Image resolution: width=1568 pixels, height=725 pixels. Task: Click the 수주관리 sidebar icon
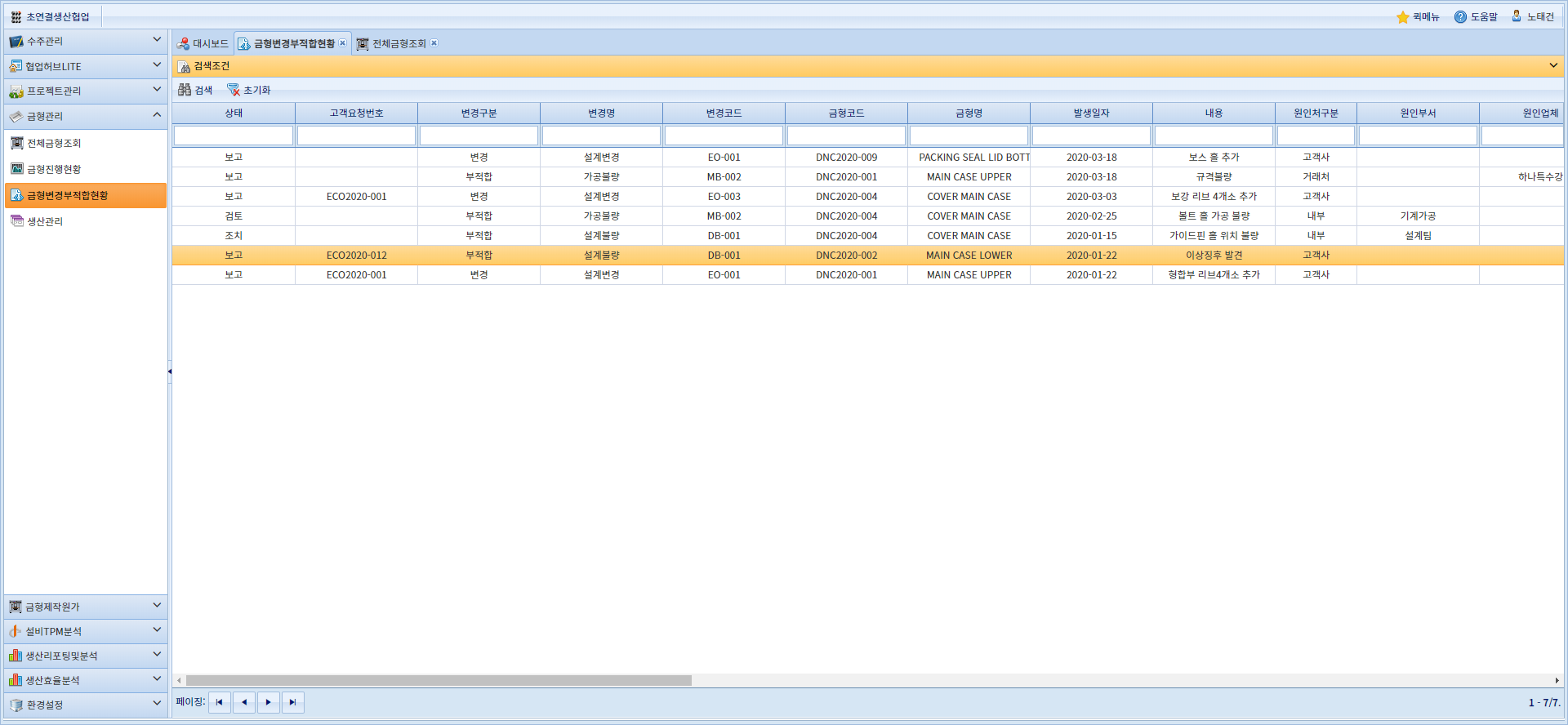click(x=16, y=42)
